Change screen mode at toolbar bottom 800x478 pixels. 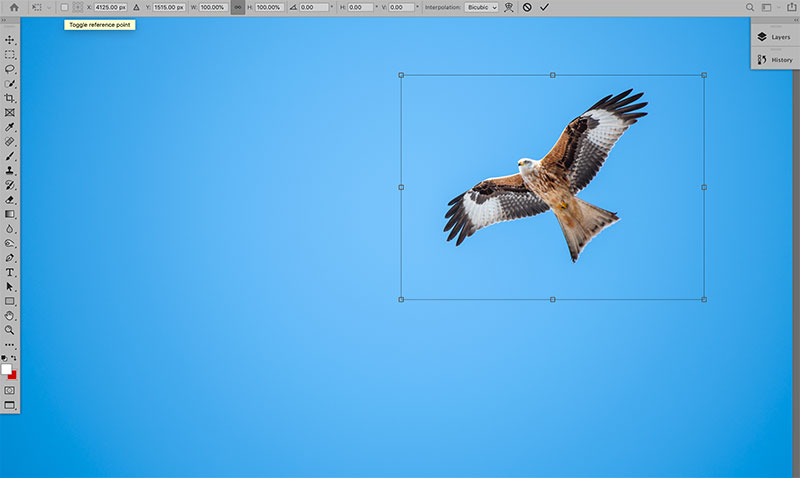(x=10, y=405)
